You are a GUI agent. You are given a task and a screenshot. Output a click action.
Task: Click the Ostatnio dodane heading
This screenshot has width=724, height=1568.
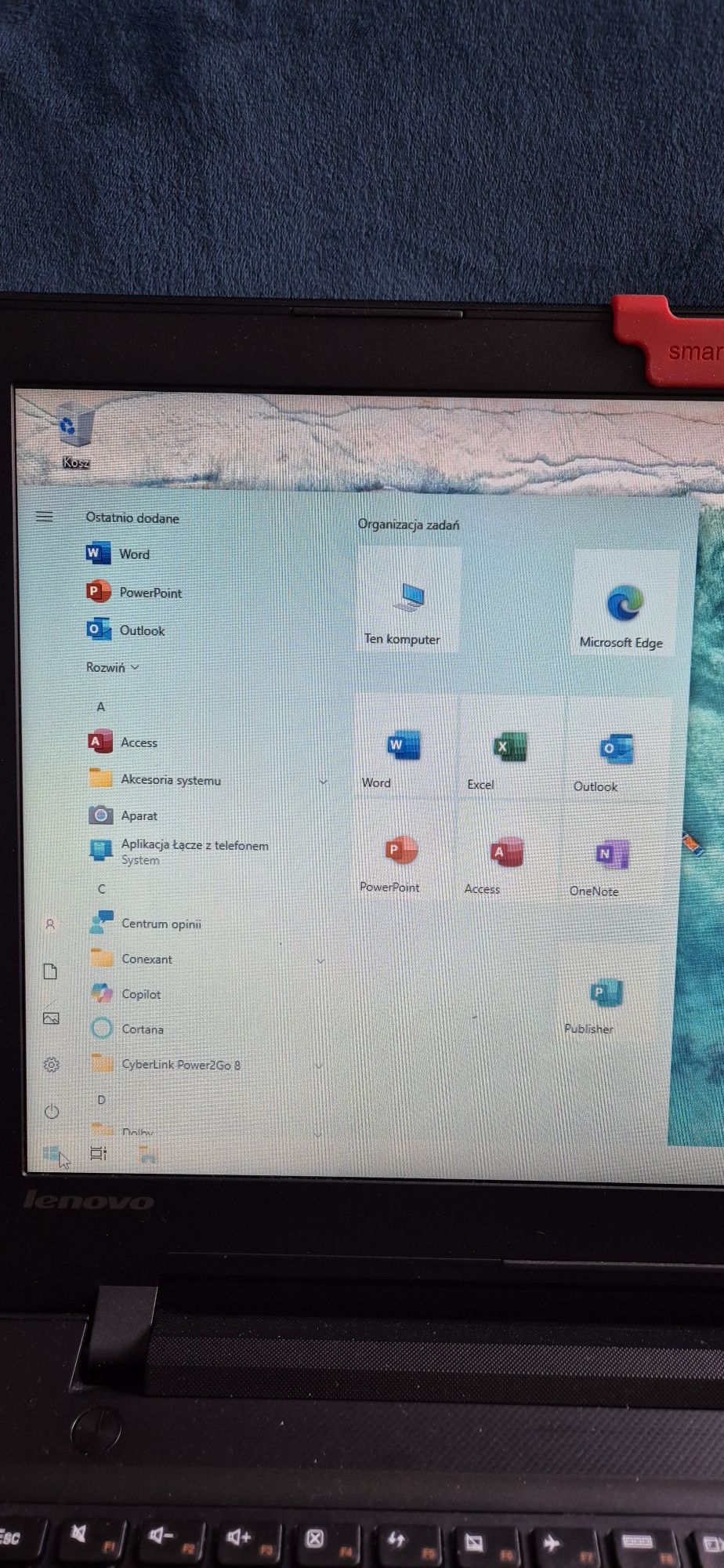tap(132, 517)
